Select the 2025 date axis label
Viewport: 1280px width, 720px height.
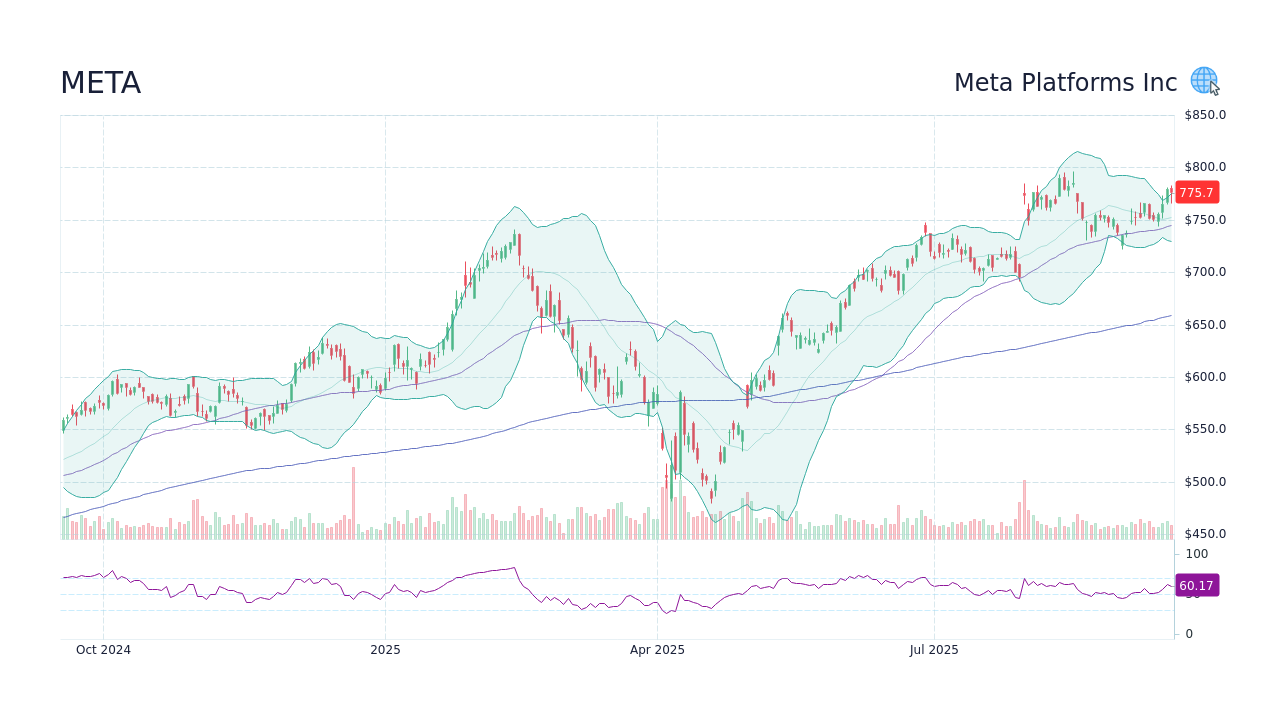pos(385,650)
